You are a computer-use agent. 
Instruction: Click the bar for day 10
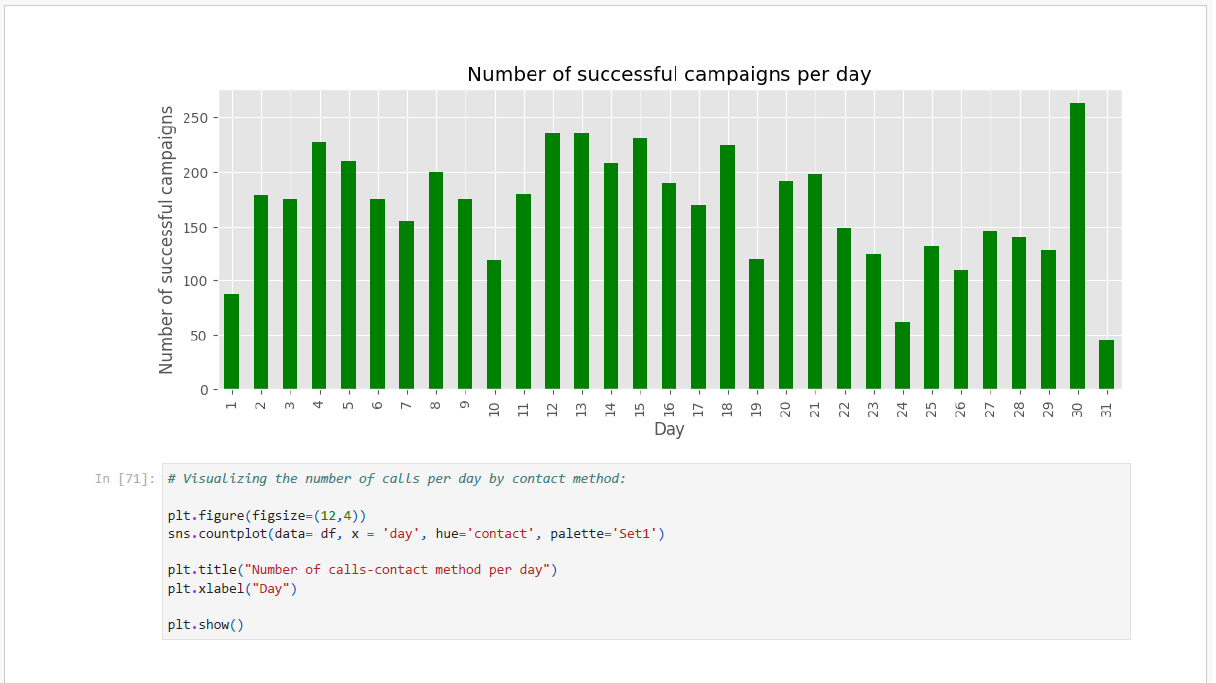point(494,325)
